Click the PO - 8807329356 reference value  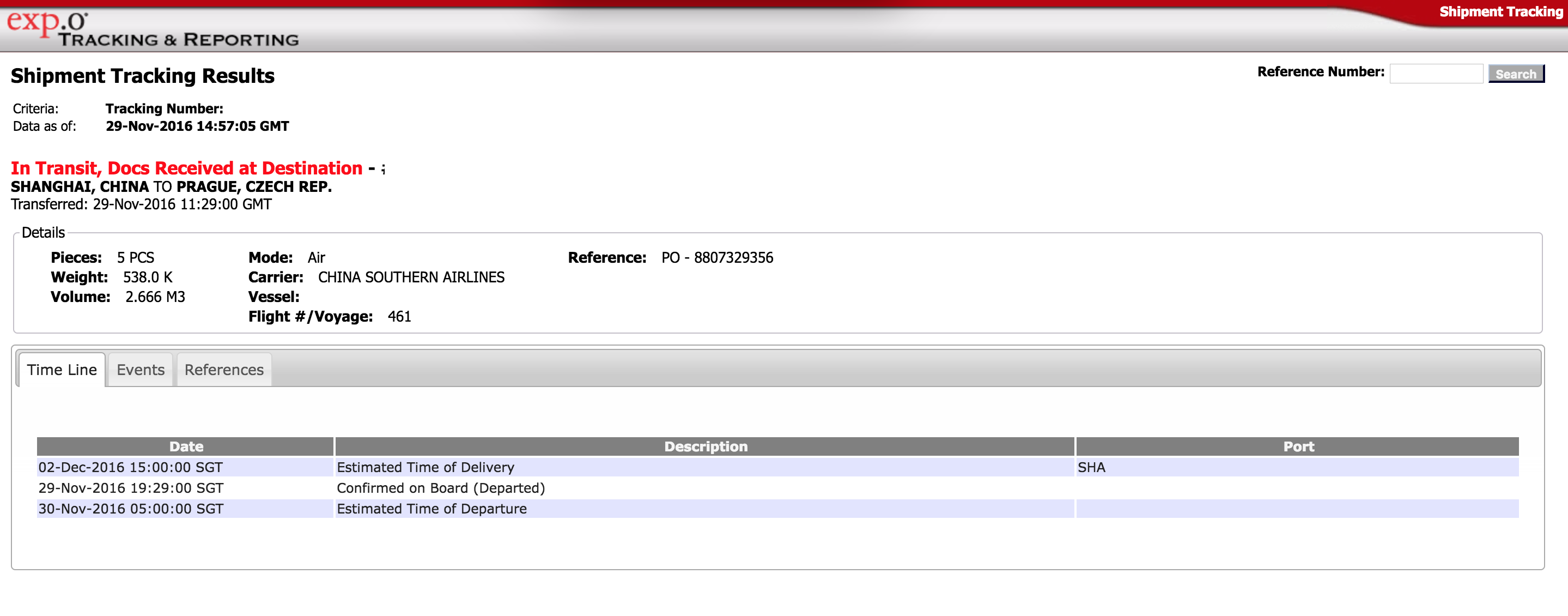(717, 258)
